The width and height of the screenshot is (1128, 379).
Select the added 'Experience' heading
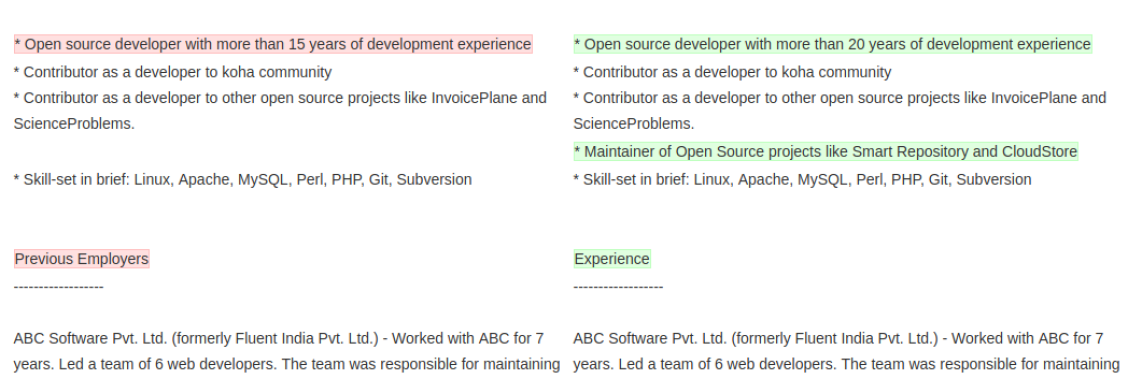coord(612,259)
